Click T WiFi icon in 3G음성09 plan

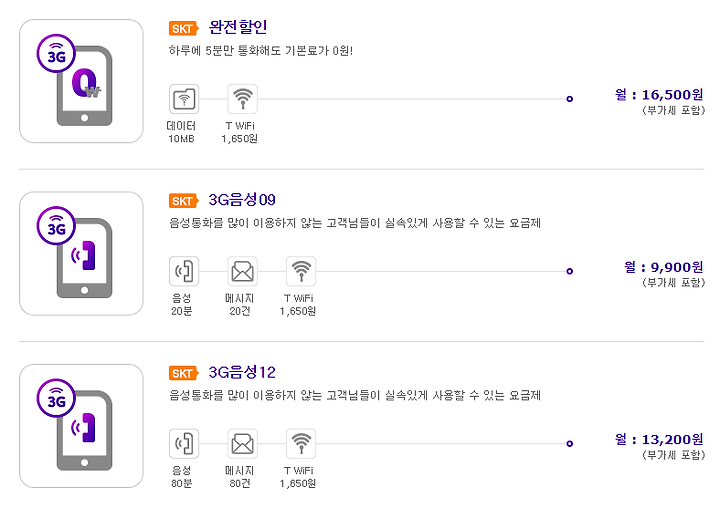[301, 271]
